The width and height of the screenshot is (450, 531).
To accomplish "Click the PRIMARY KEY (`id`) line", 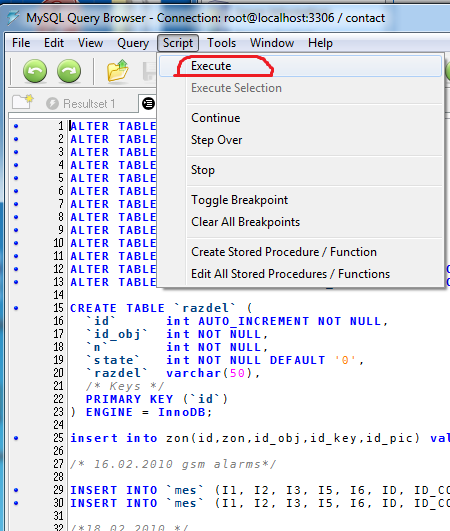I will point(157,399).
